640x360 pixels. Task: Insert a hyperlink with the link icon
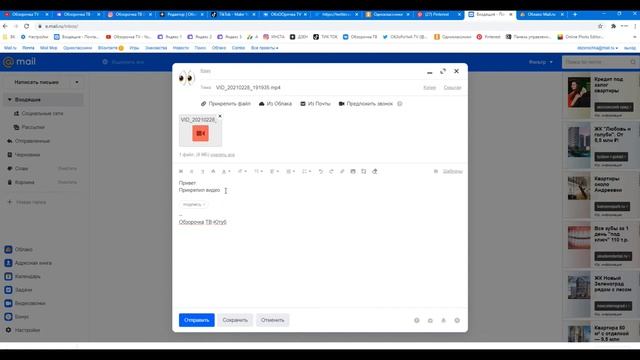click(x=342, y=171)
